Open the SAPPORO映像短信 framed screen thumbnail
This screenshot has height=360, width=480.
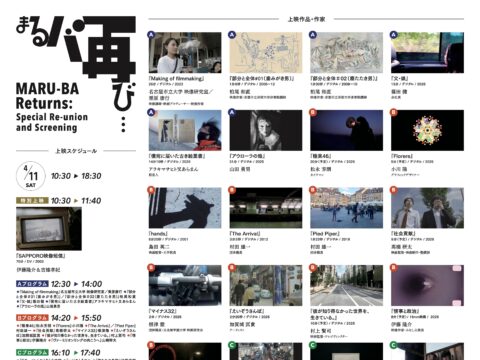[49, 229]
